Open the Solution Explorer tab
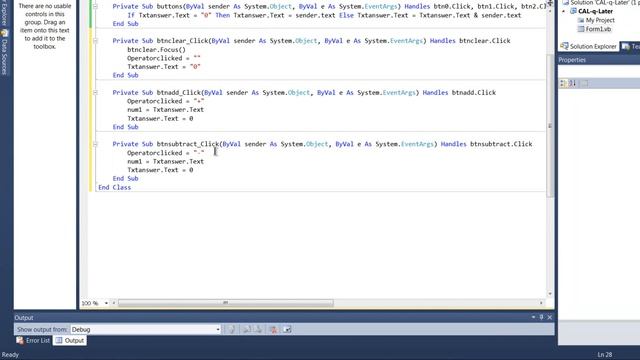 click(x=588, y=47)
